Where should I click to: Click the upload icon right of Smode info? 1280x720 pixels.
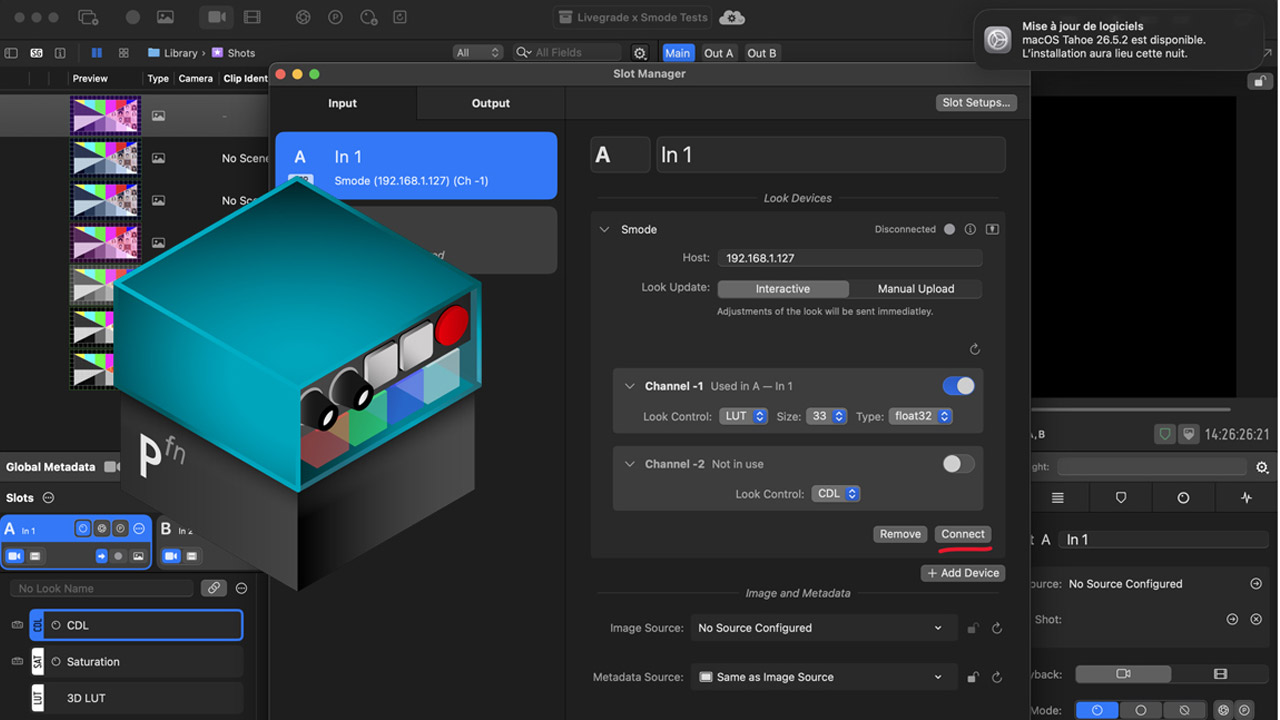(x=992, y=229)
